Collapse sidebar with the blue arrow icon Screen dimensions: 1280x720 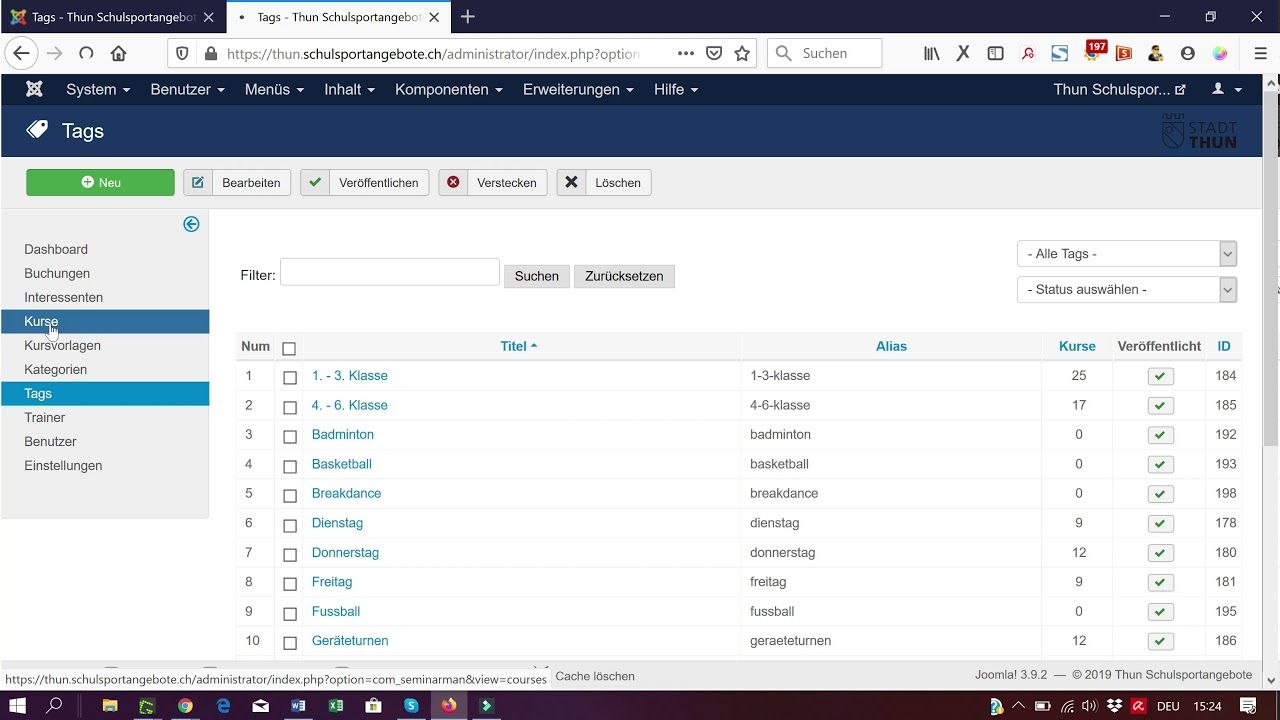[x=191, y=224]
